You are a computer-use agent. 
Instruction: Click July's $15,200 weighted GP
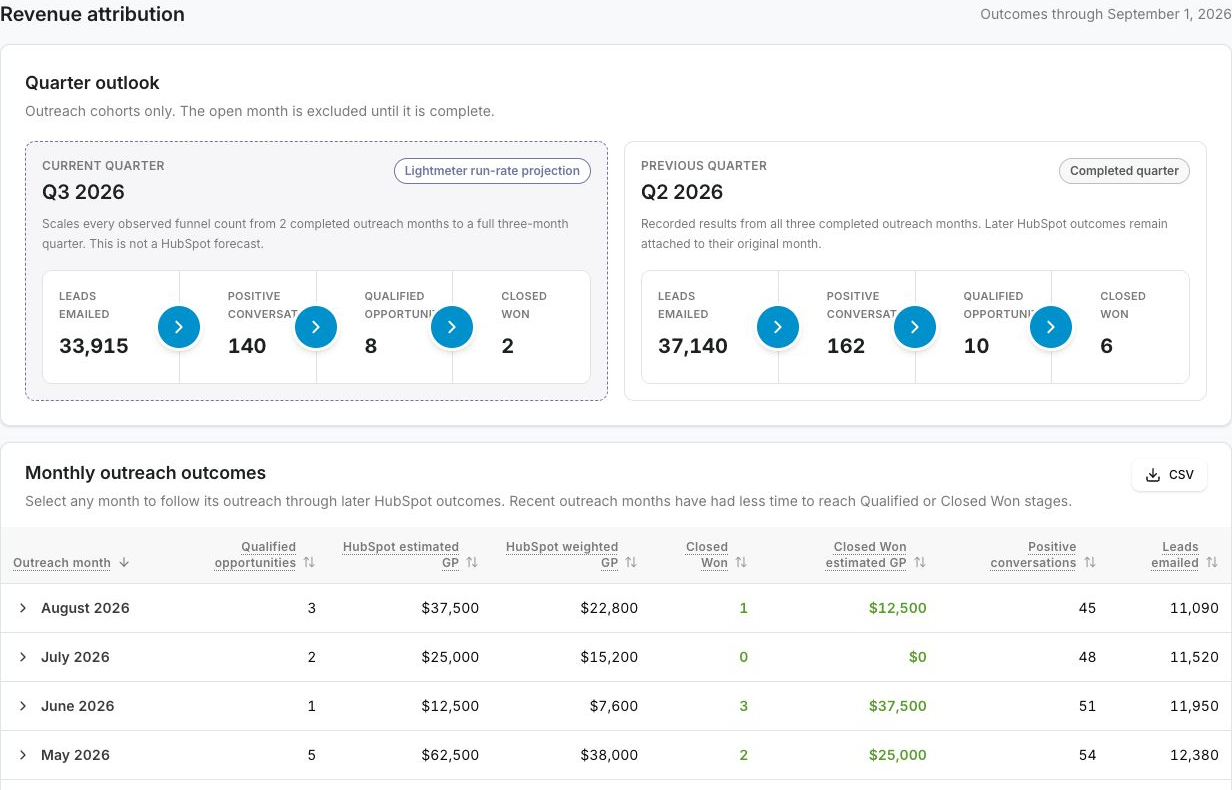609,657
